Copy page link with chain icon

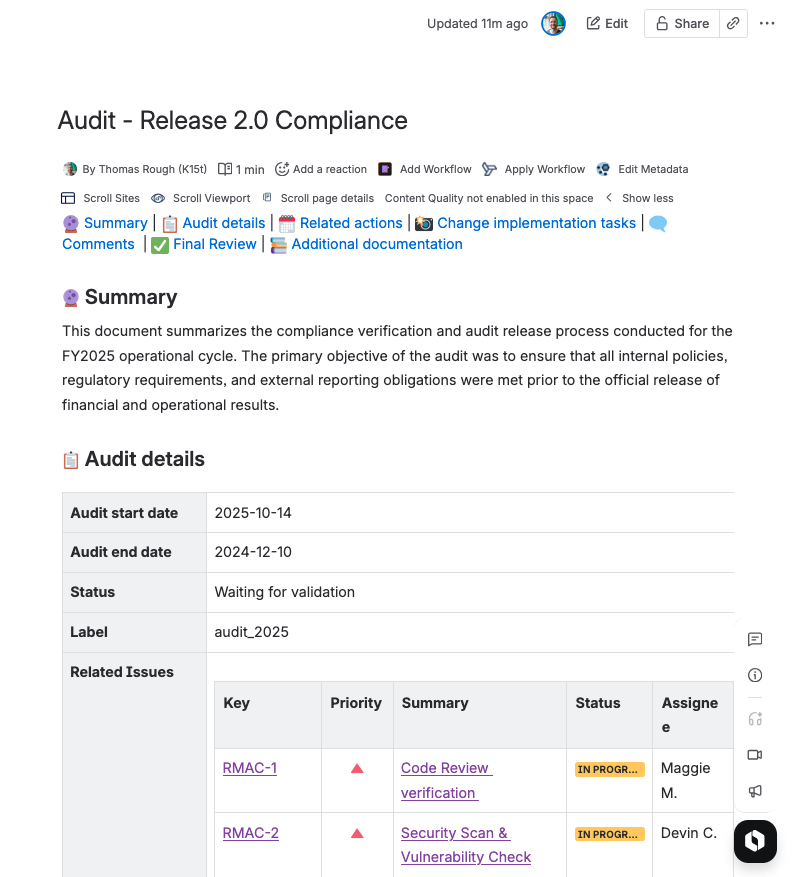(x=733, y=24)
